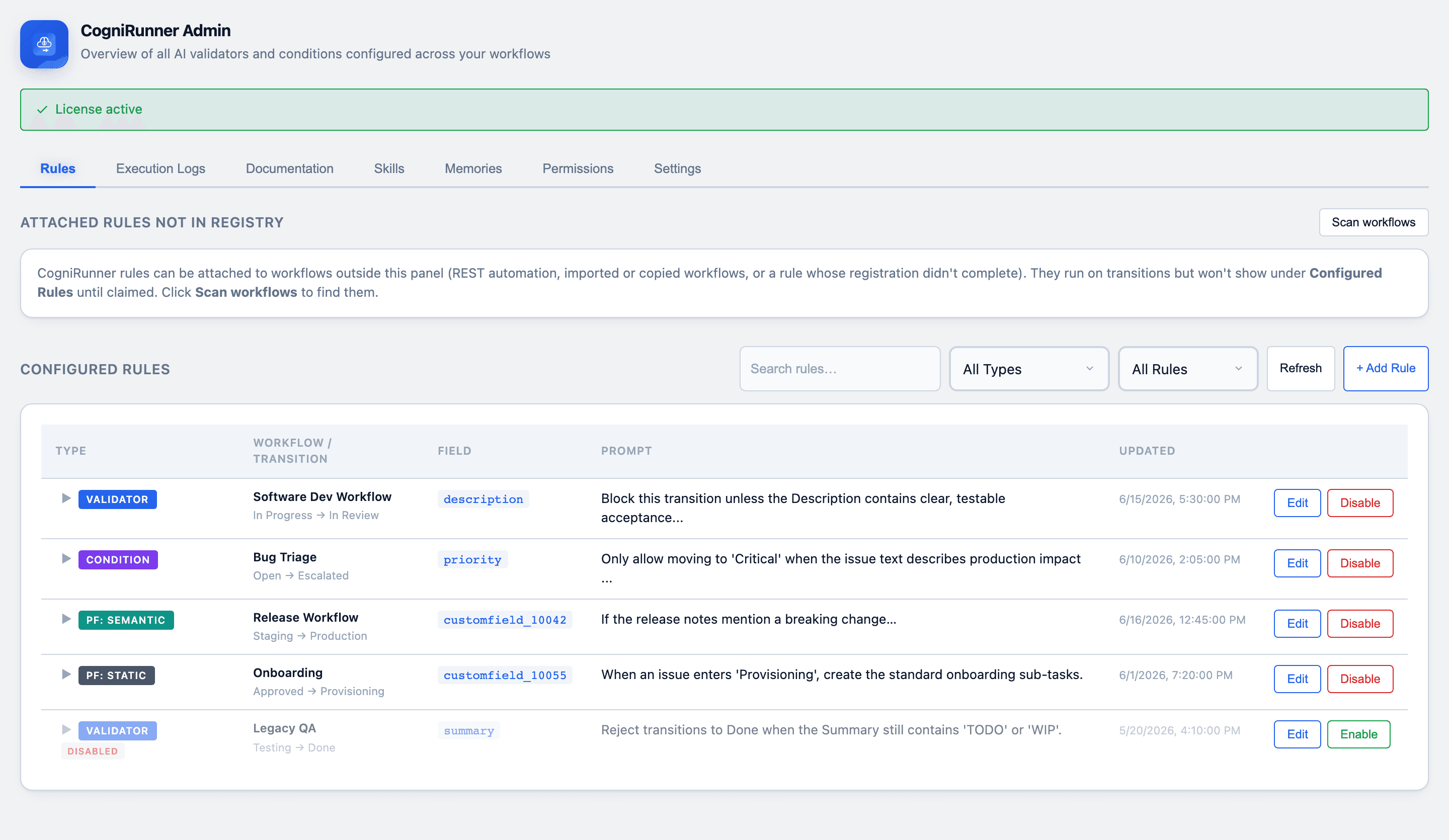The width and height of the screenshot is (1449, 840).
Task: Open the Memories tab
Action: 473,169
